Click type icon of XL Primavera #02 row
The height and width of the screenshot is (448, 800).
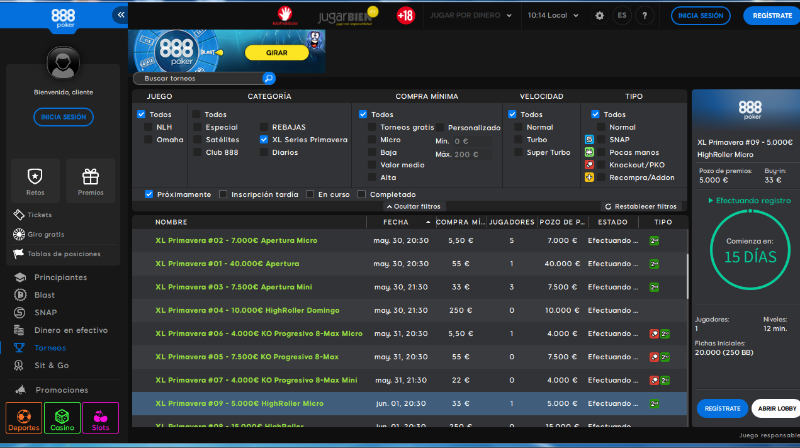(x=654, y=240)
